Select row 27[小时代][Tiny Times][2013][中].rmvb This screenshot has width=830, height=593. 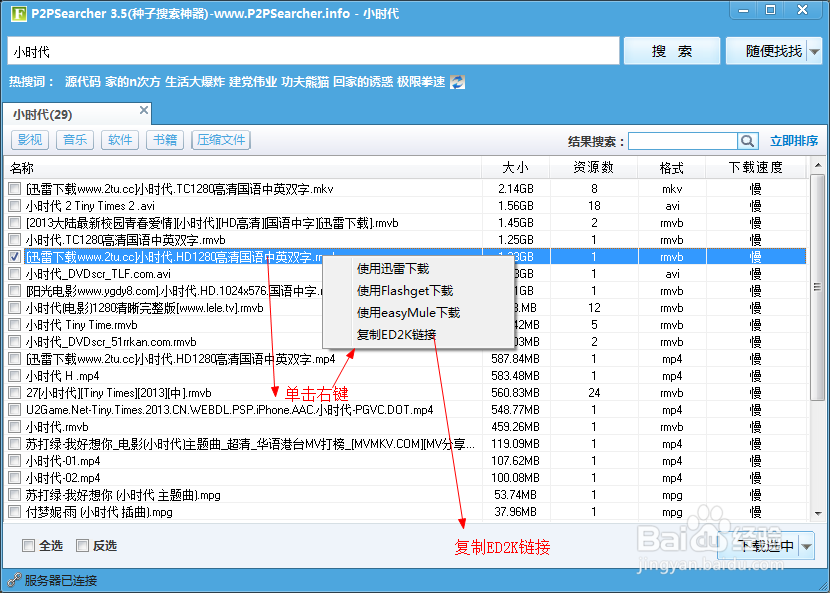pos(405,393)
